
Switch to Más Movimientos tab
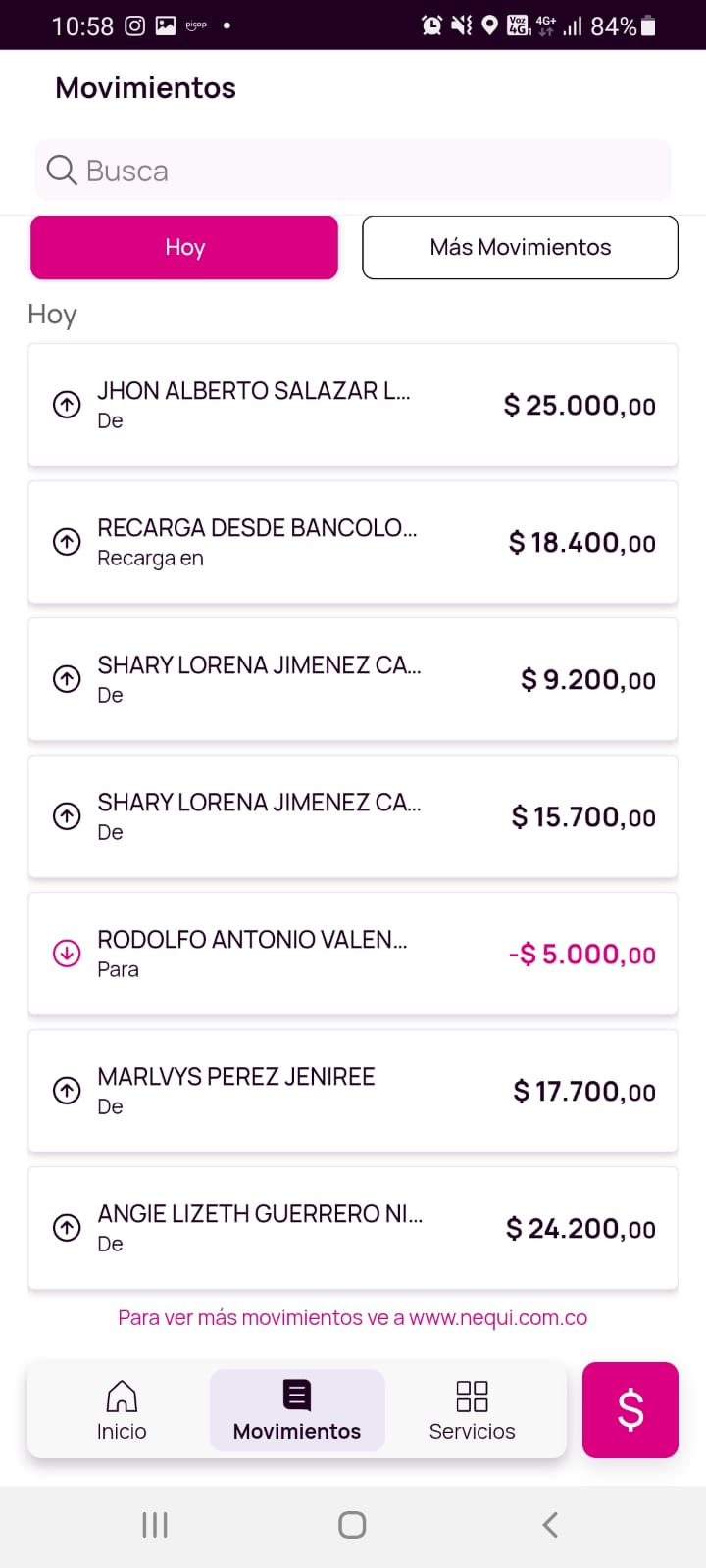point(520,248)
